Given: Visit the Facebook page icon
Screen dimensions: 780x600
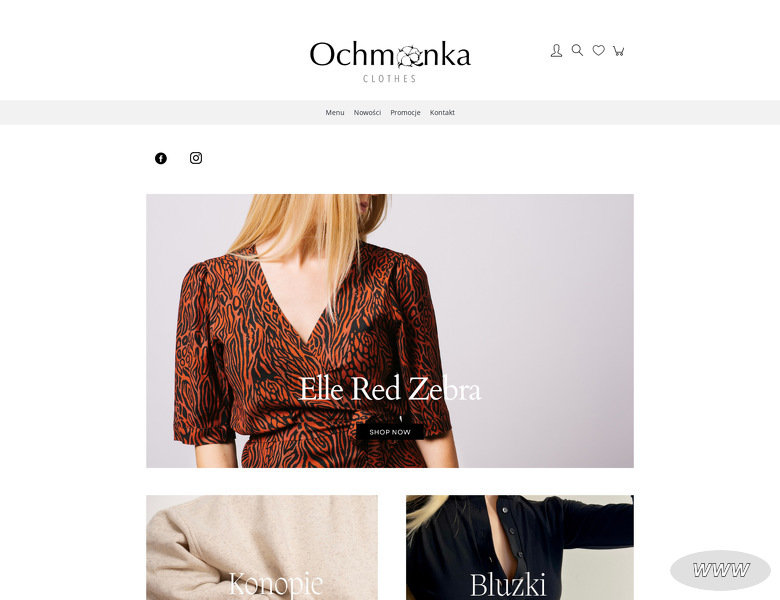Looking at the screenshot, I should tap(161, 158).
